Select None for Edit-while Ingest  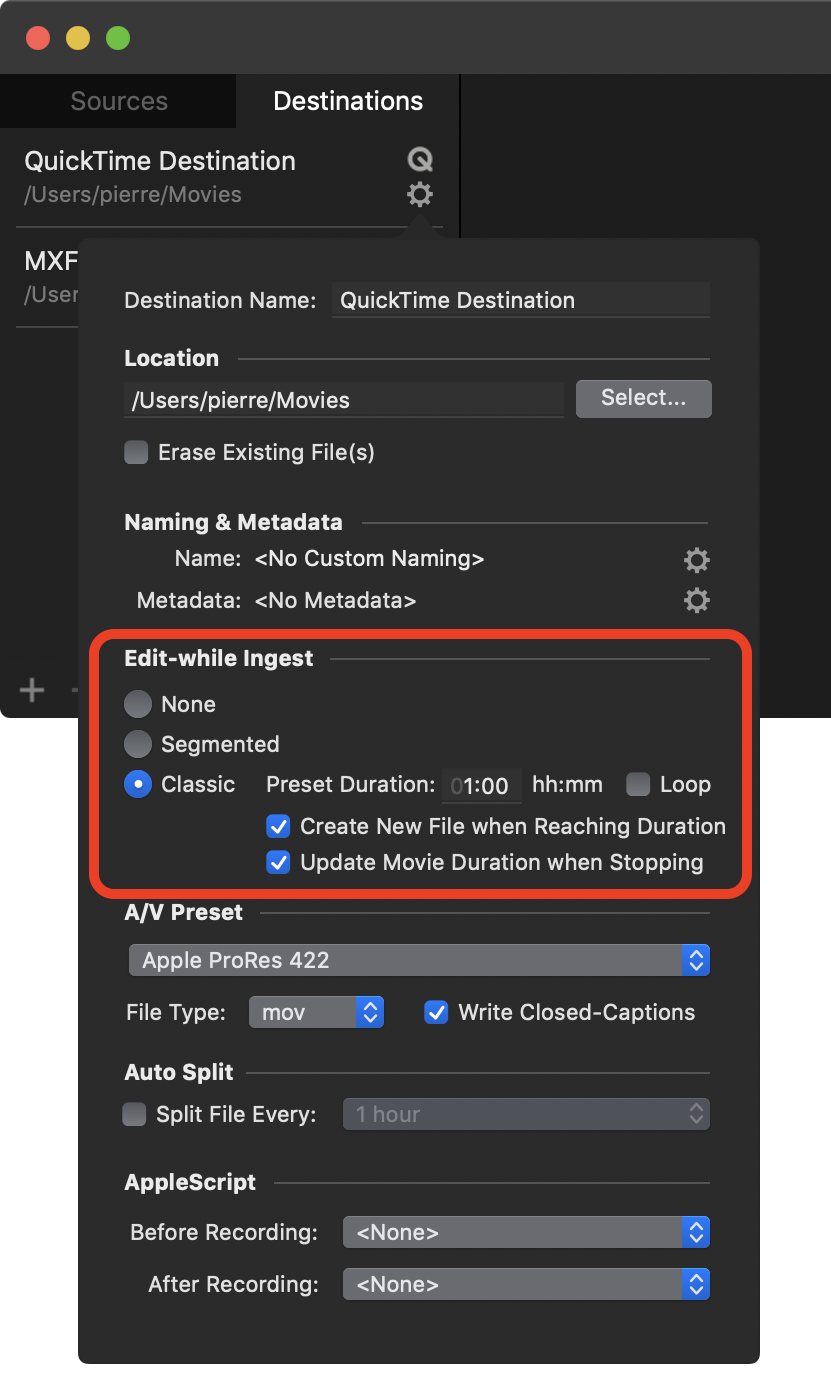[138, 704]
